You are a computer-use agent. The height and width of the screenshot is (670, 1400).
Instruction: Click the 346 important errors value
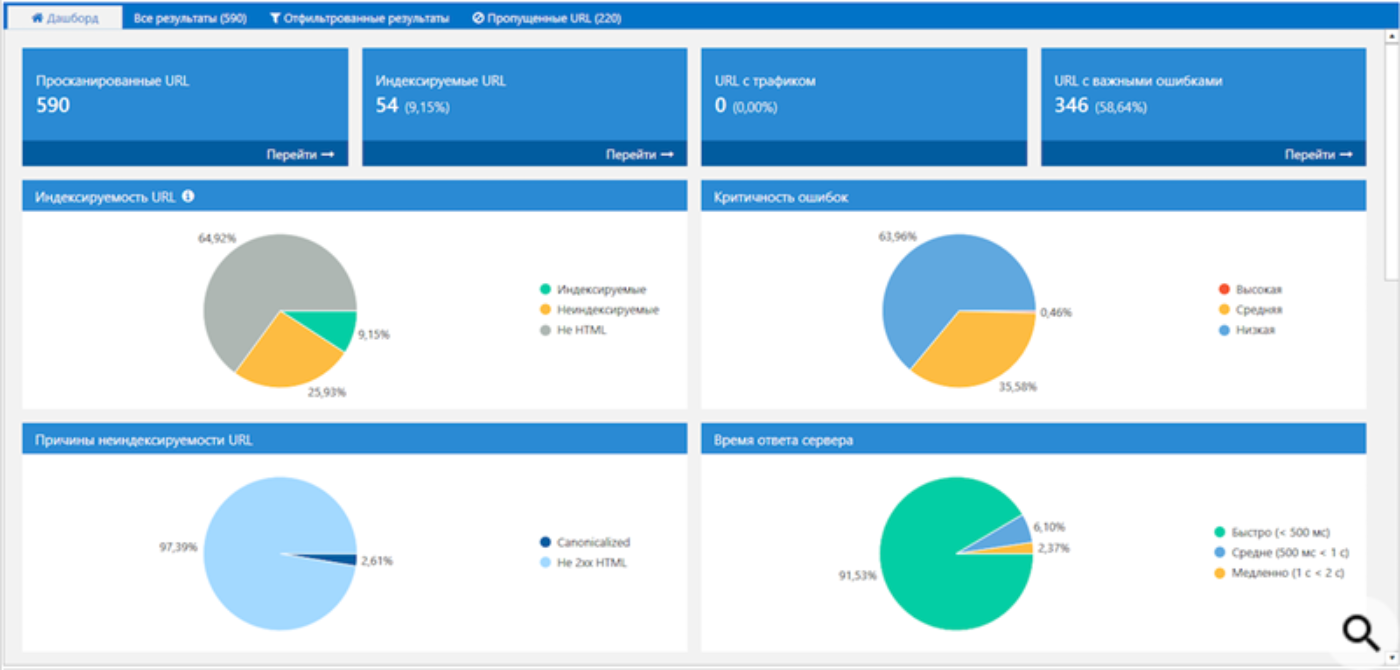click(1071, 105)
